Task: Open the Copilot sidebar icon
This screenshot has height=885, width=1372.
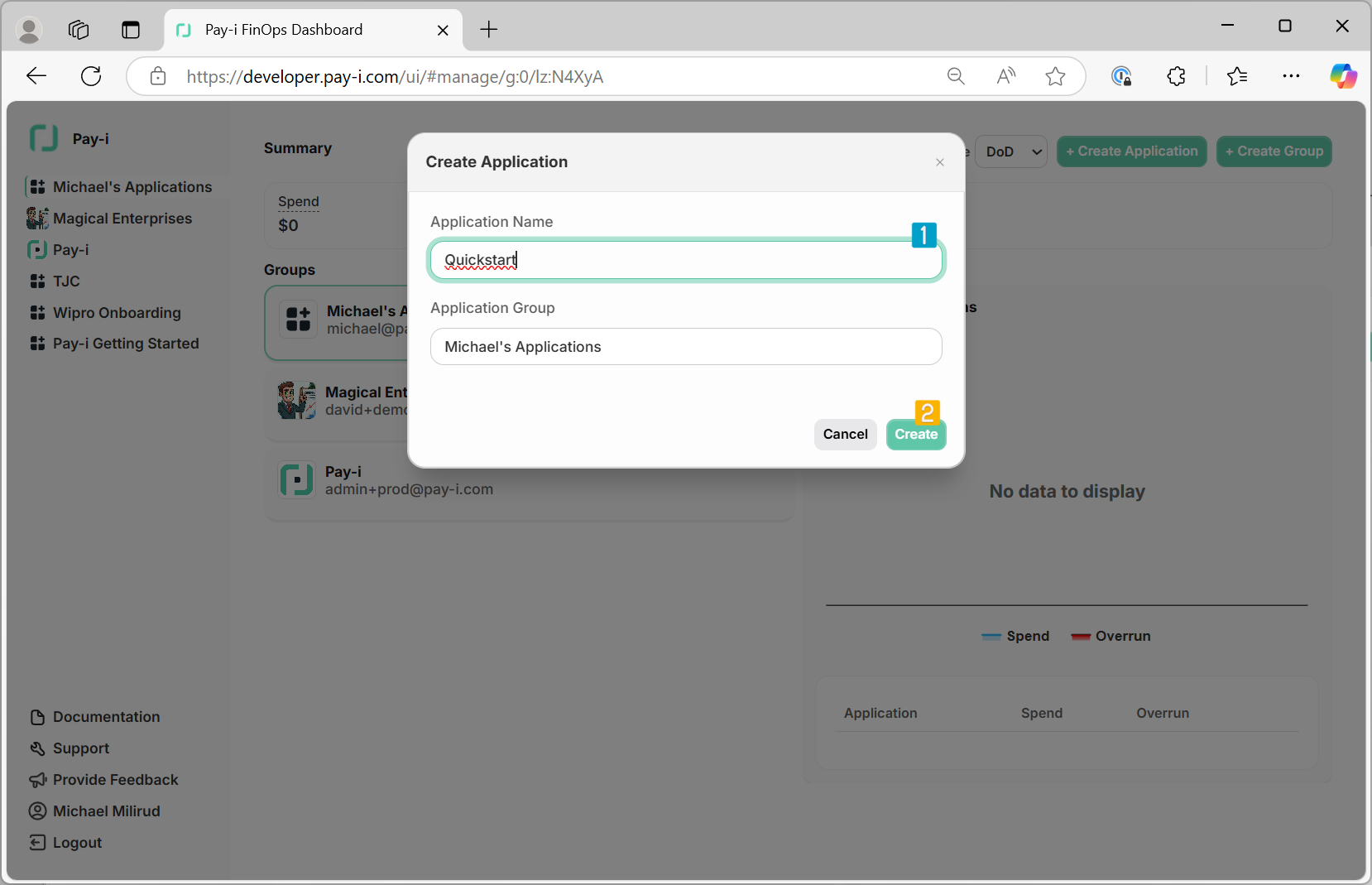Action: pyautogui.click(x=1343, y=76)
